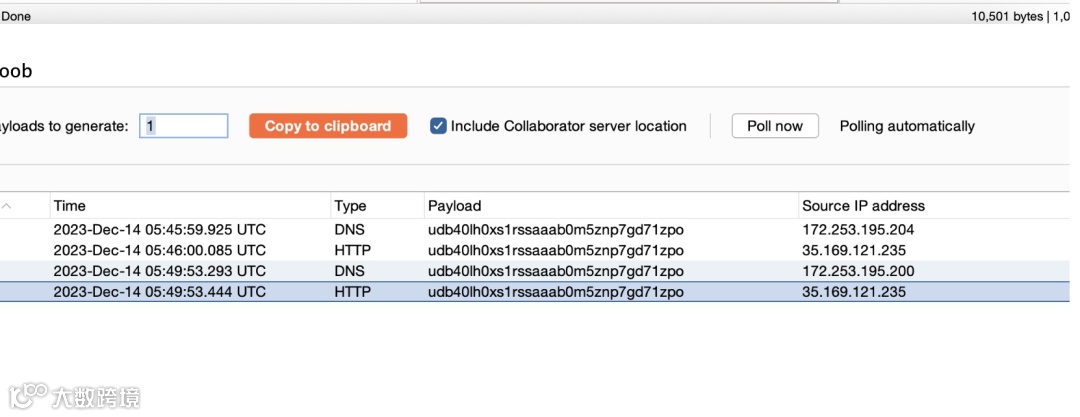Toggle Include Collaborator server location checkbox
This screenshot has width=1080, height=417.
click(x=438, y=126)
